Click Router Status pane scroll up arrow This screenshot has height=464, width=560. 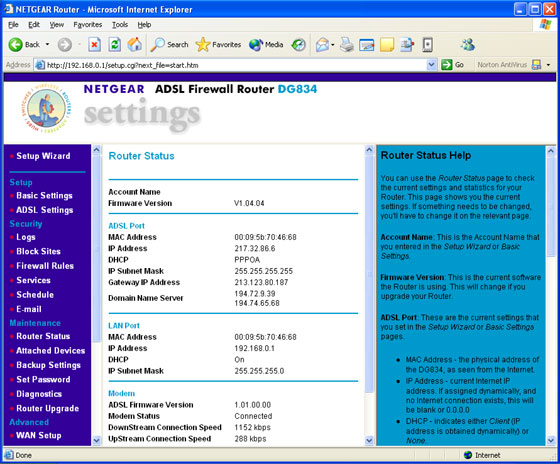[369, 150]
